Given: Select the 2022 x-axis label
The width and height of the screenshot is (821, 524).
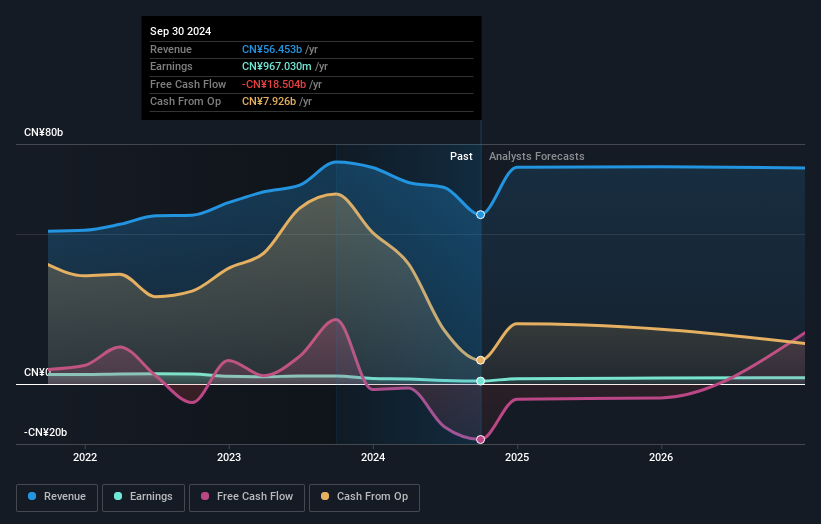Looking at the screenshot, I should coord(85,457).
